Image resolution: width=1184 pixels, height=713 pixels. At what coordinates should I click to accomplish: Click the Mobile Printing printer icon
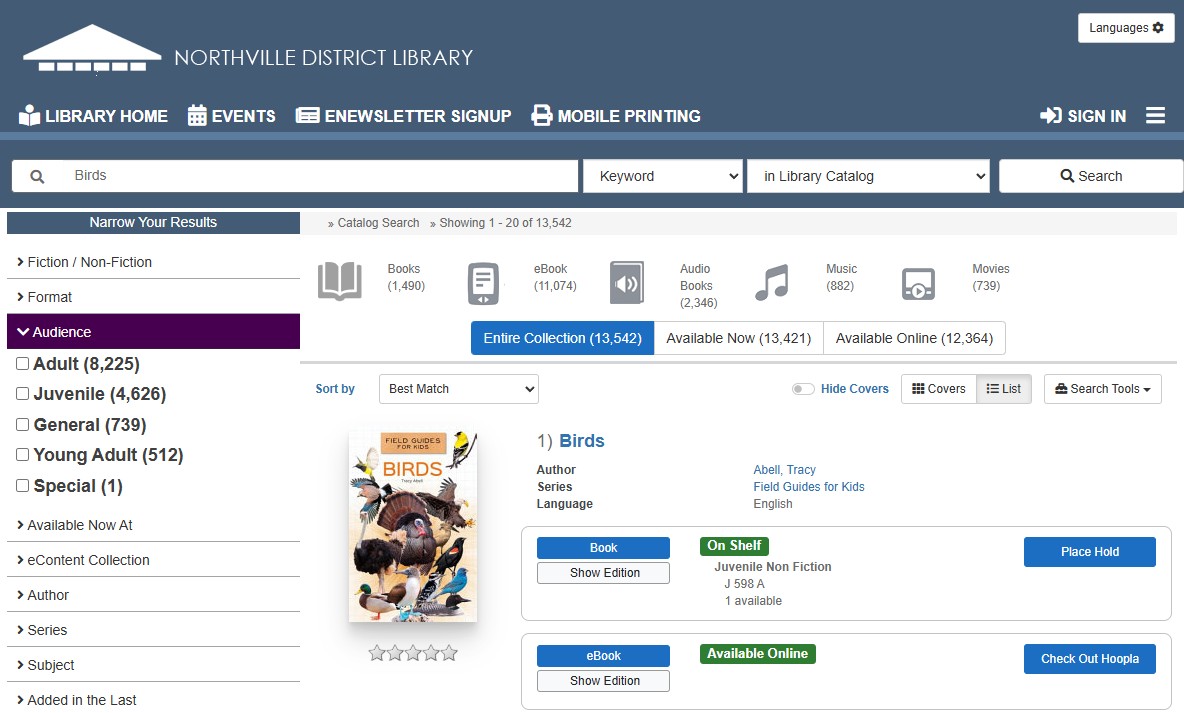[541, 116]
